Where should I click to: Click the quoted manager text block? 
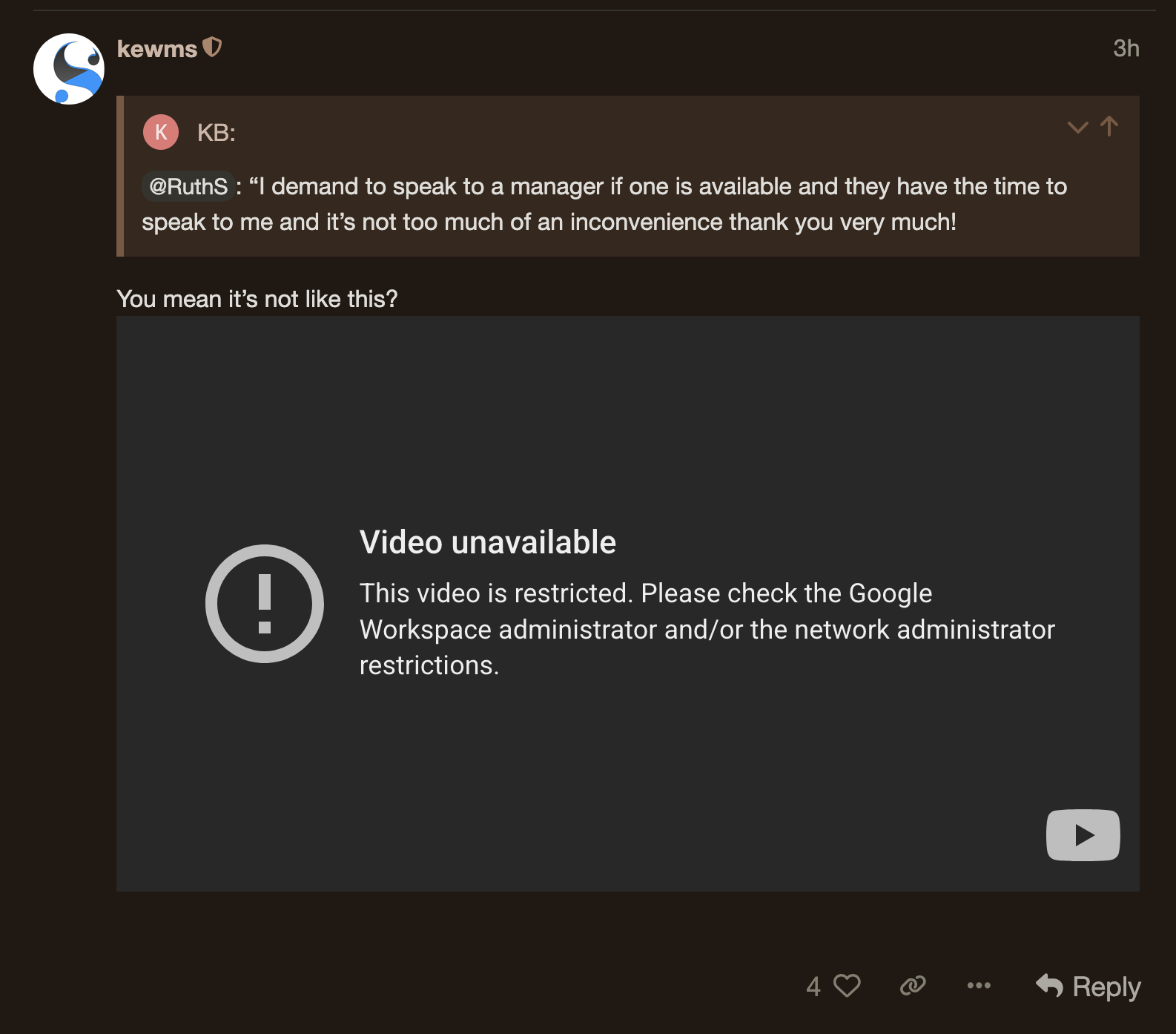(x=604, y=205)
